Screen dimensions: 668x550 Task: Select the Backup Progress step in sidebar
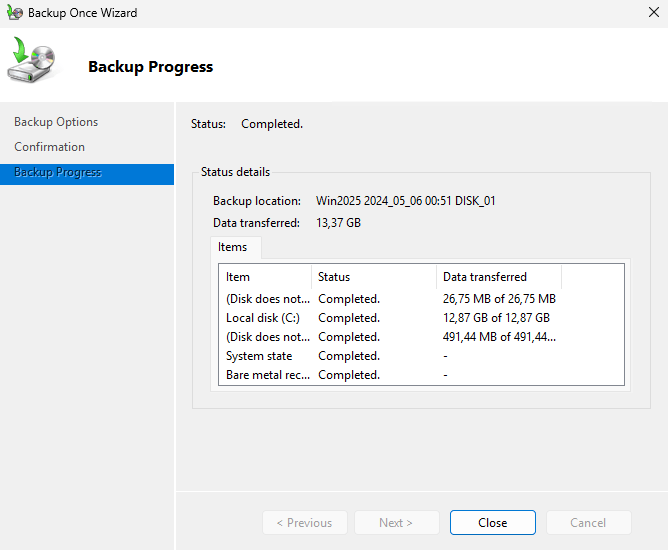click(58, 173)
